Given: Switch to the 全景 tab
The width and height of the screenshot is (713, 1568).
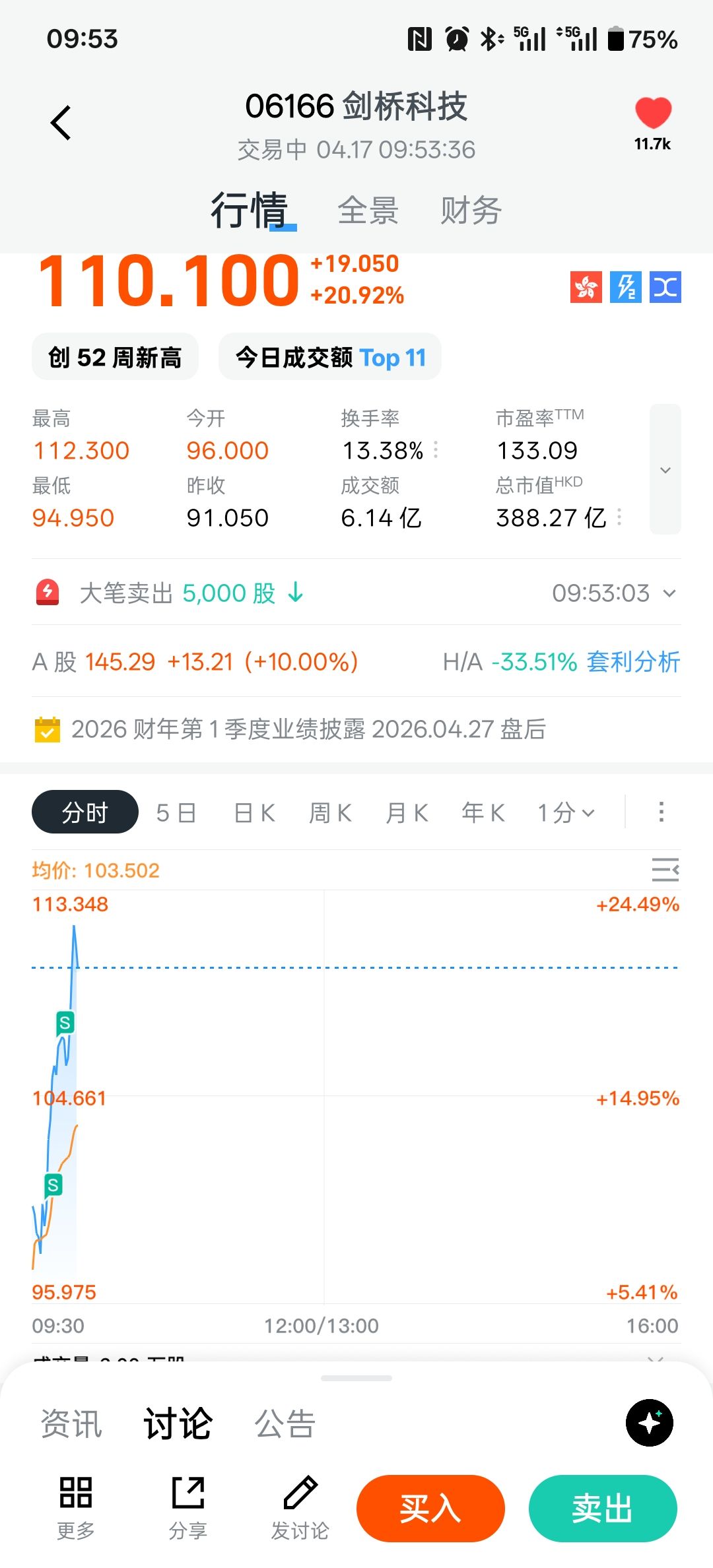Looking at the screenshot, I should tap(368, 211).
